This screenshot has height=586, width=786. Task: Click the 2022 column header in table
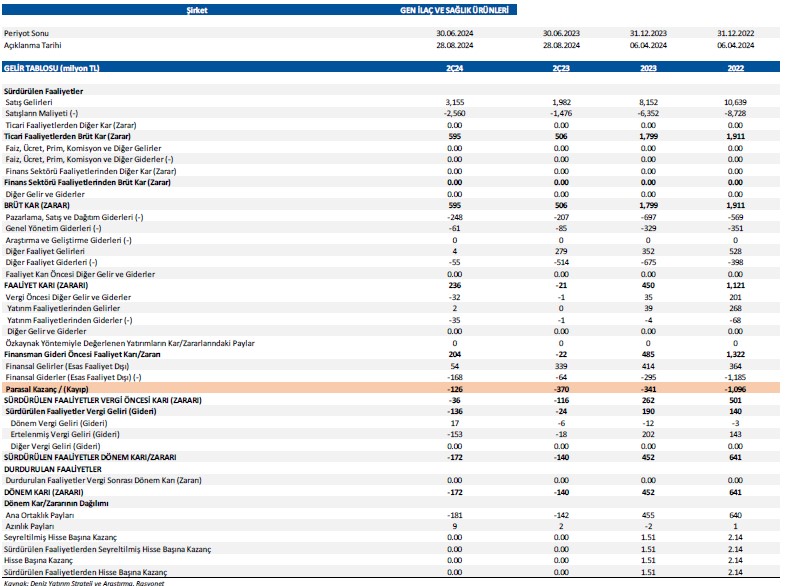pos(738,67)
